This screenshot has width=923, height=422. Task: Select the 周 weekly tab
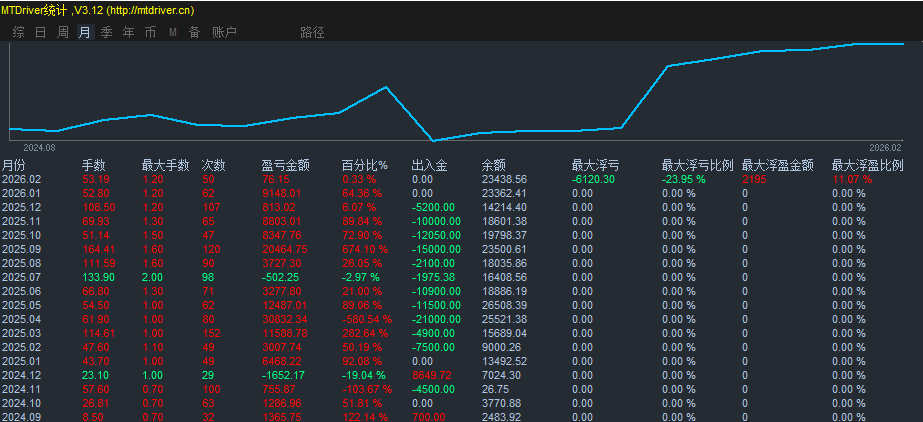click(x=62, y=32)
